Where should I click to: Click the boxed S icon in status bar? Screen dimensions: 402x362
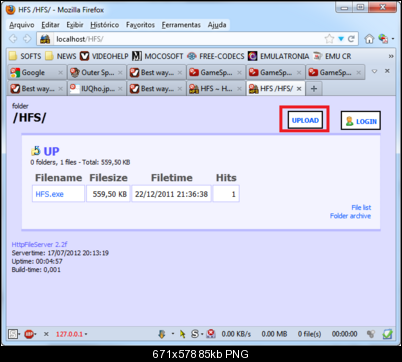(13, 334)
